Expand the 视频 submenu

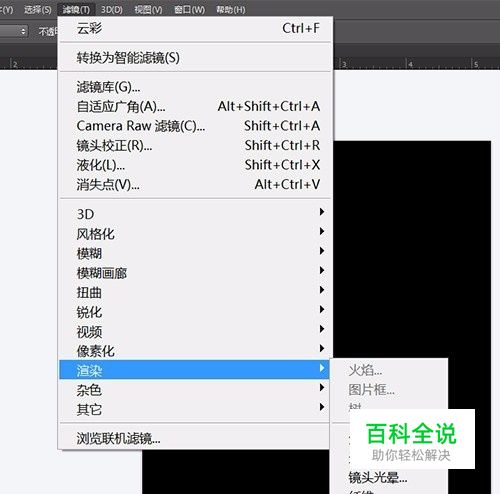tap(195, 331)
